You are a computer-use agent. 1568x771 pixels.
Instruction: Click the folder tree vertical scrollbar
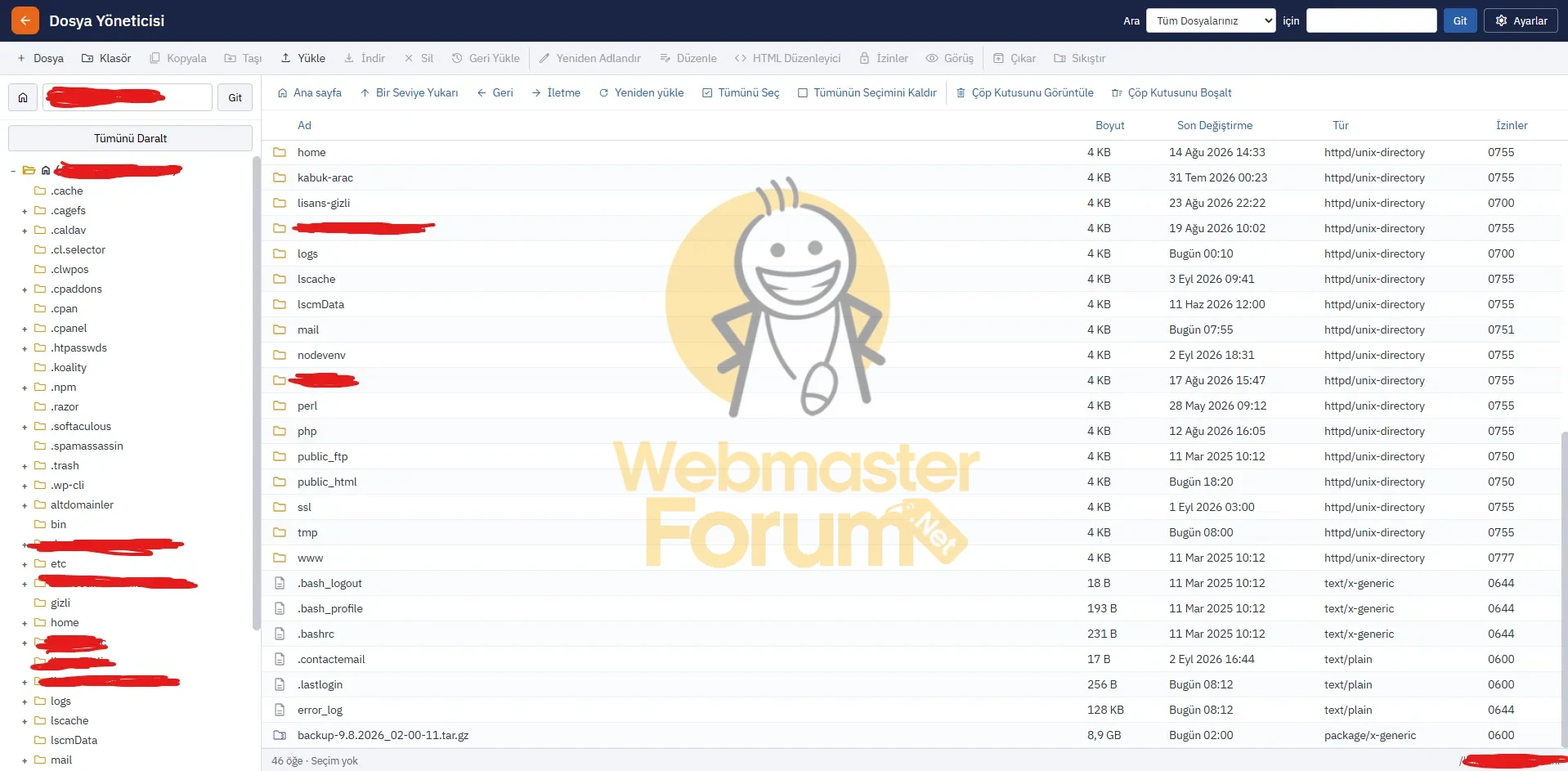[x=256, y=392]
